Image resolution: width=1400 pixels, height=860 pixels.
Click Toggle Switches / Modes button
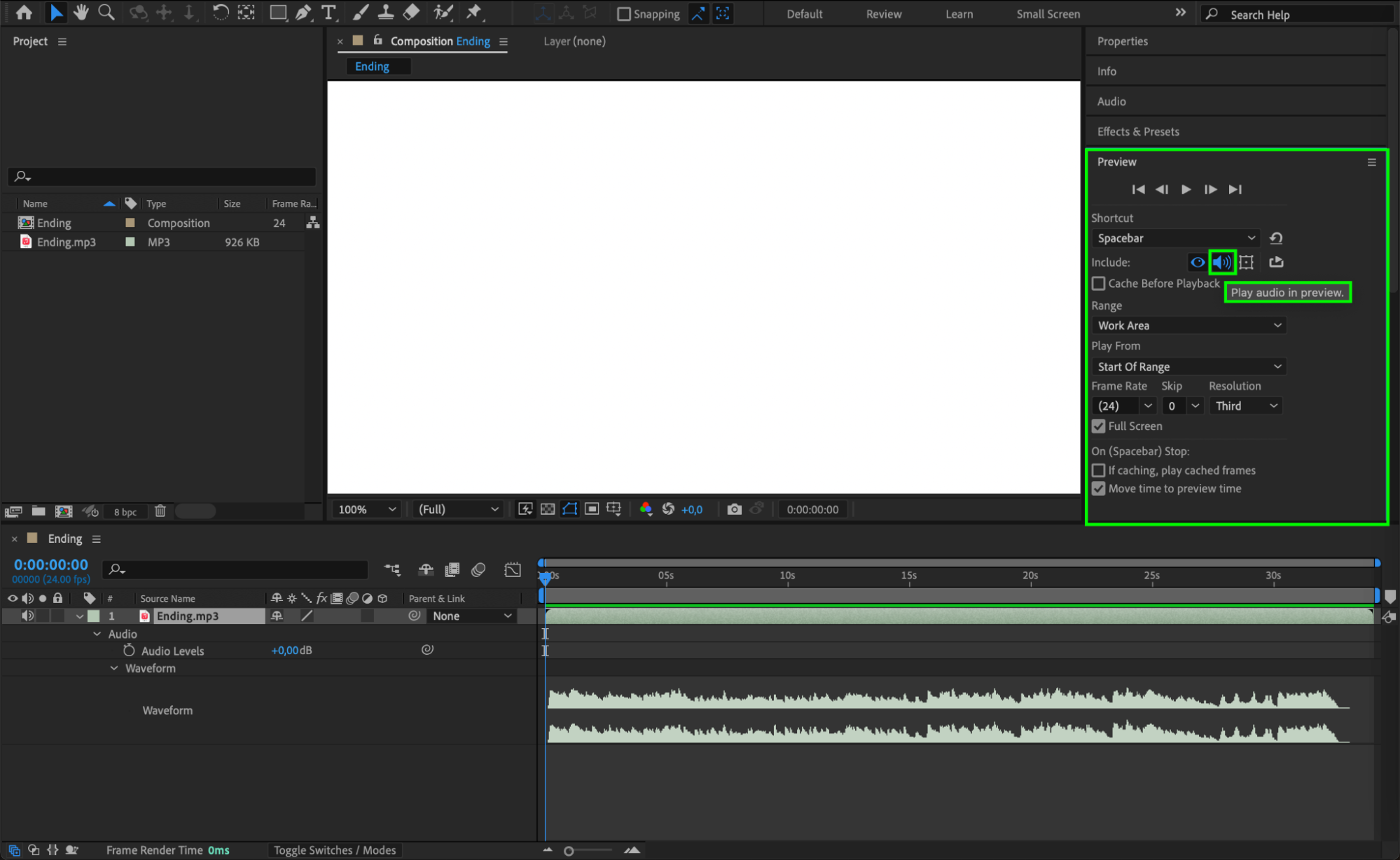point(335,849)
